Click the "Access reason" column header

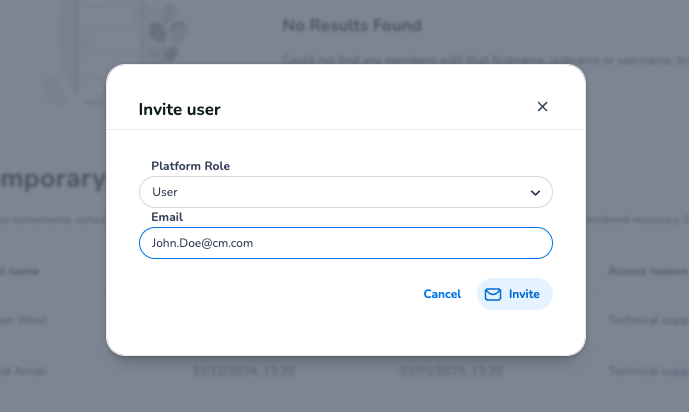[645, 271]
